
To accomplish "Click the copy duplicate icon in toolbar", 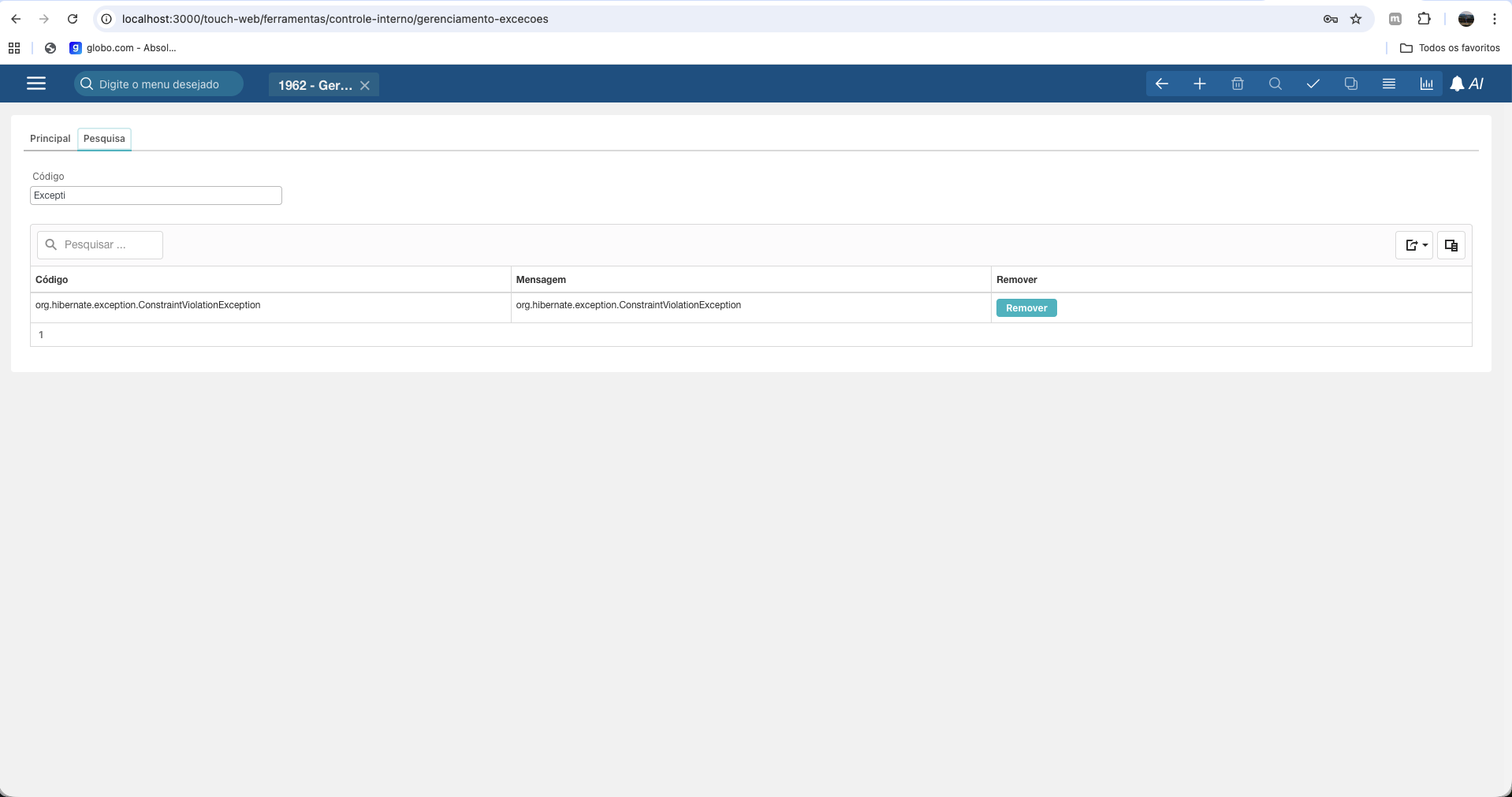I will [x=1350, y=84].
